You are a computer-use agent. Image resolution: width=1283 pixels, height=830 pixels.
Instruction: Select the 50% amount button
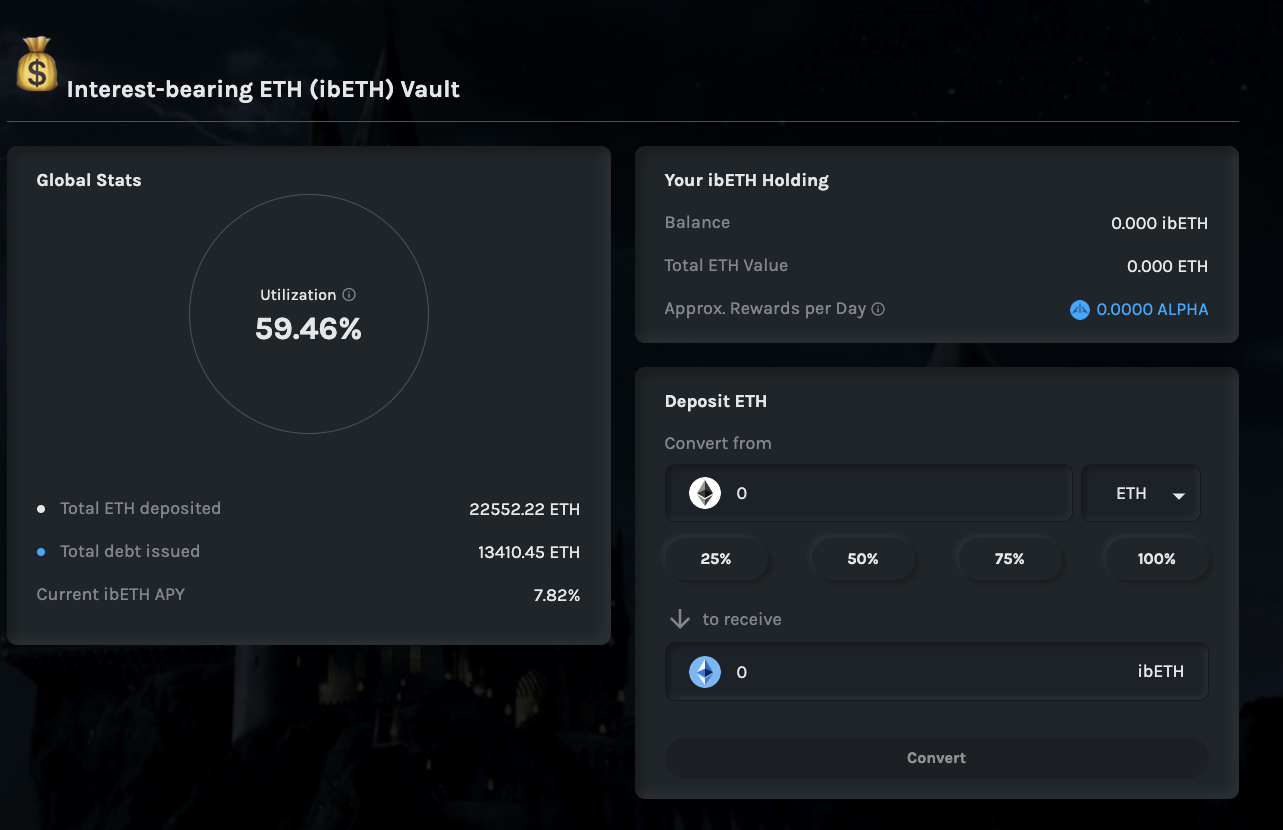[862, 559]
